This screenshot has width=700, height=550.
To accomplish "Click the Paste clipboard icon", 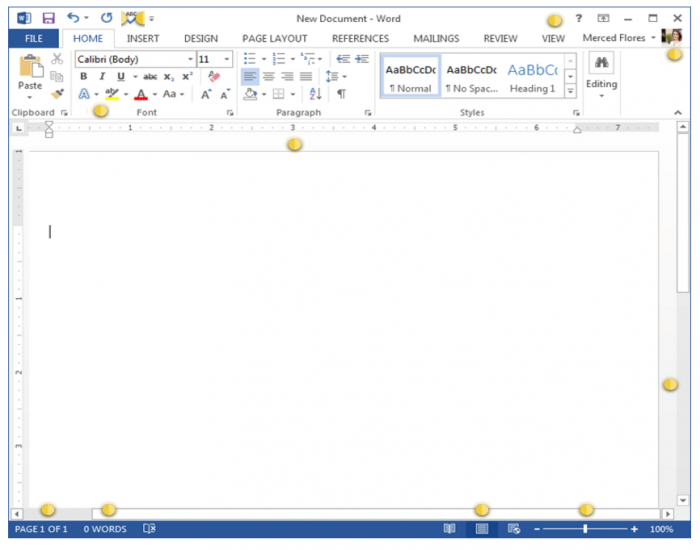I will [30, 66].
